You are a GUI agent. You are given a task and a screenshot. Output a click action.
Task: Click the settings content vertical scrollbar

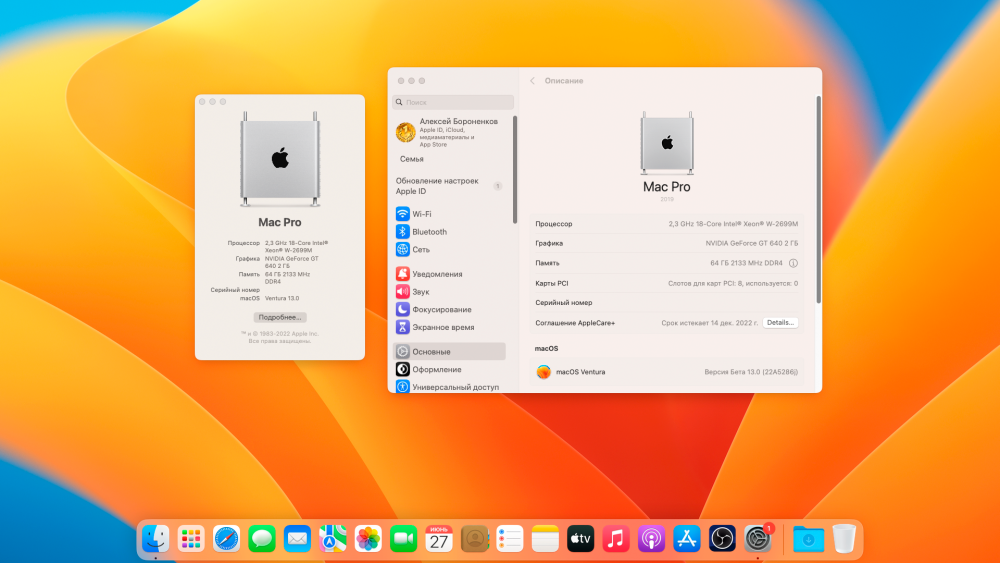pyautogui.click(x=818, y=200)
